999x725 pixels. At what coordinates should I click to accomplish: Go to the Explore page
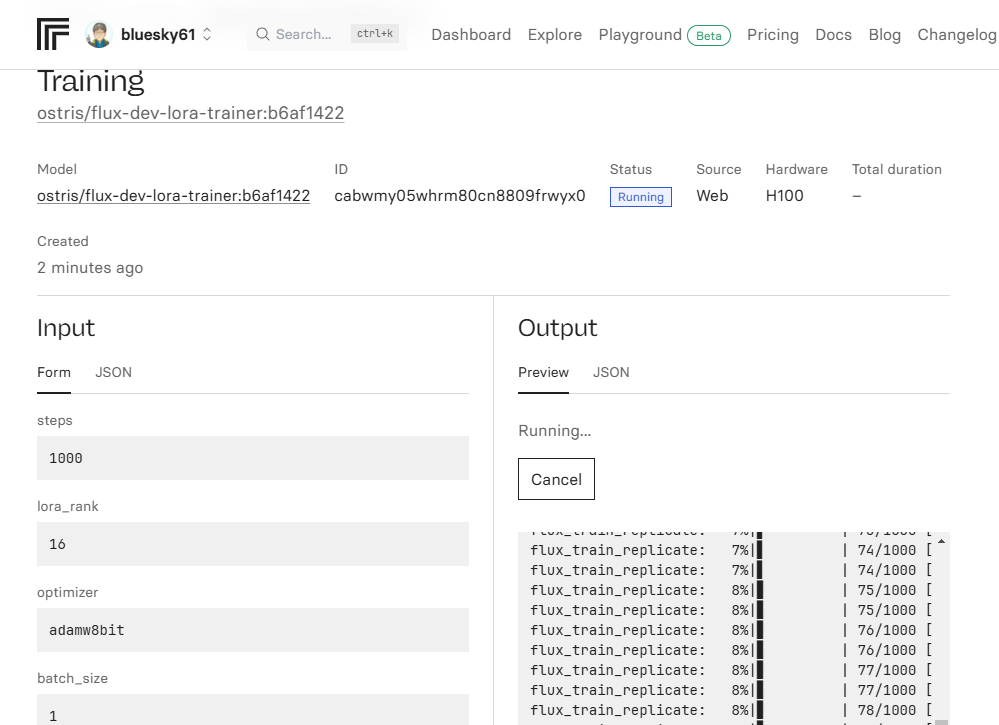[x=554, y=34]
